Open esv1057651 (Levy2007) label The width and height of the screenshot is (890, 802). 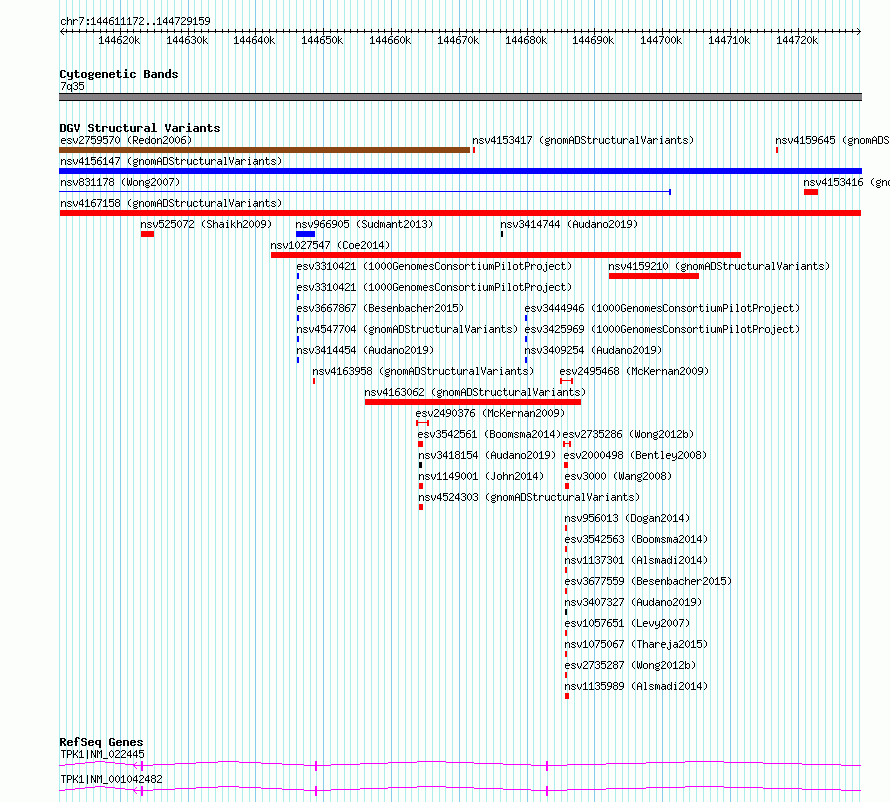coord(627,623)
